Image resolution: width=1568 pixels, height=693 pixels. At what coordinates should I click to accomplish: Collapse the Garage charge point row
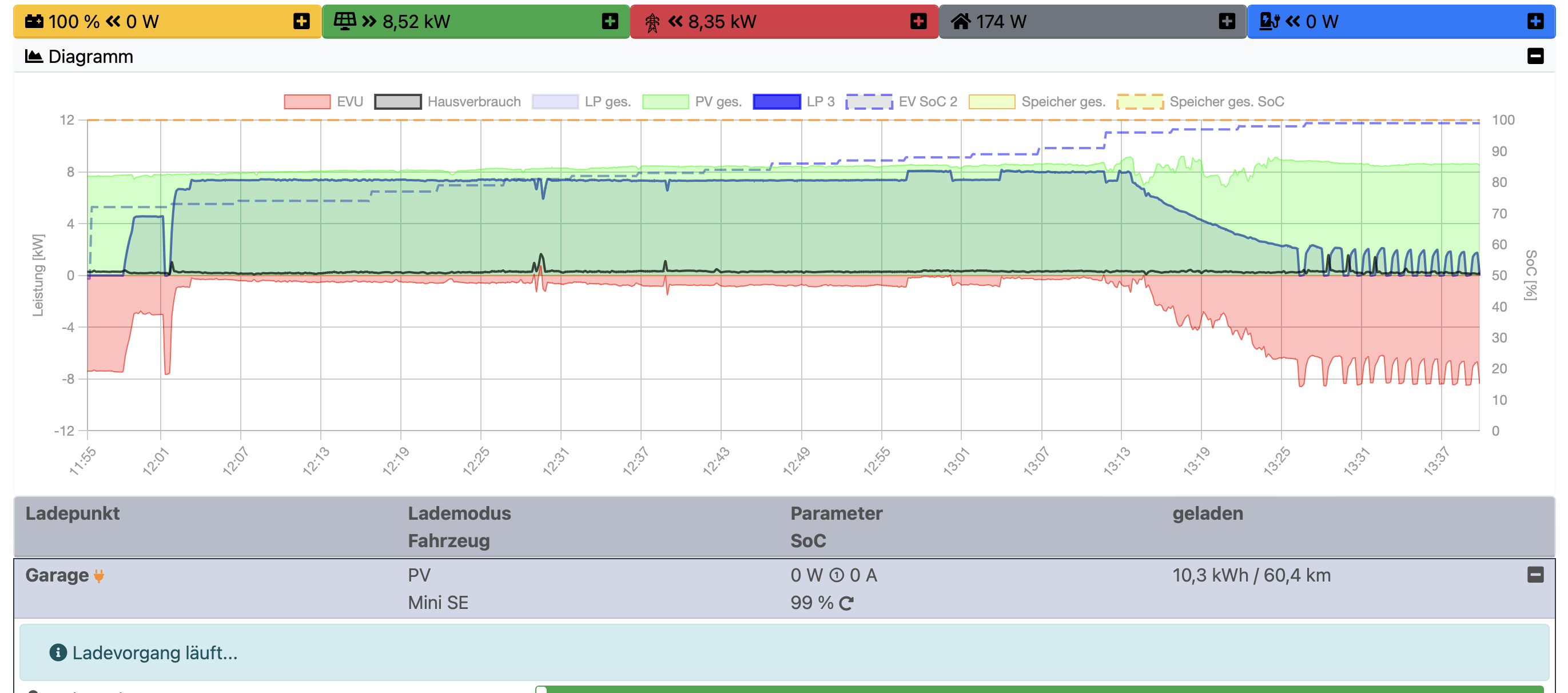coord(1535,575)
